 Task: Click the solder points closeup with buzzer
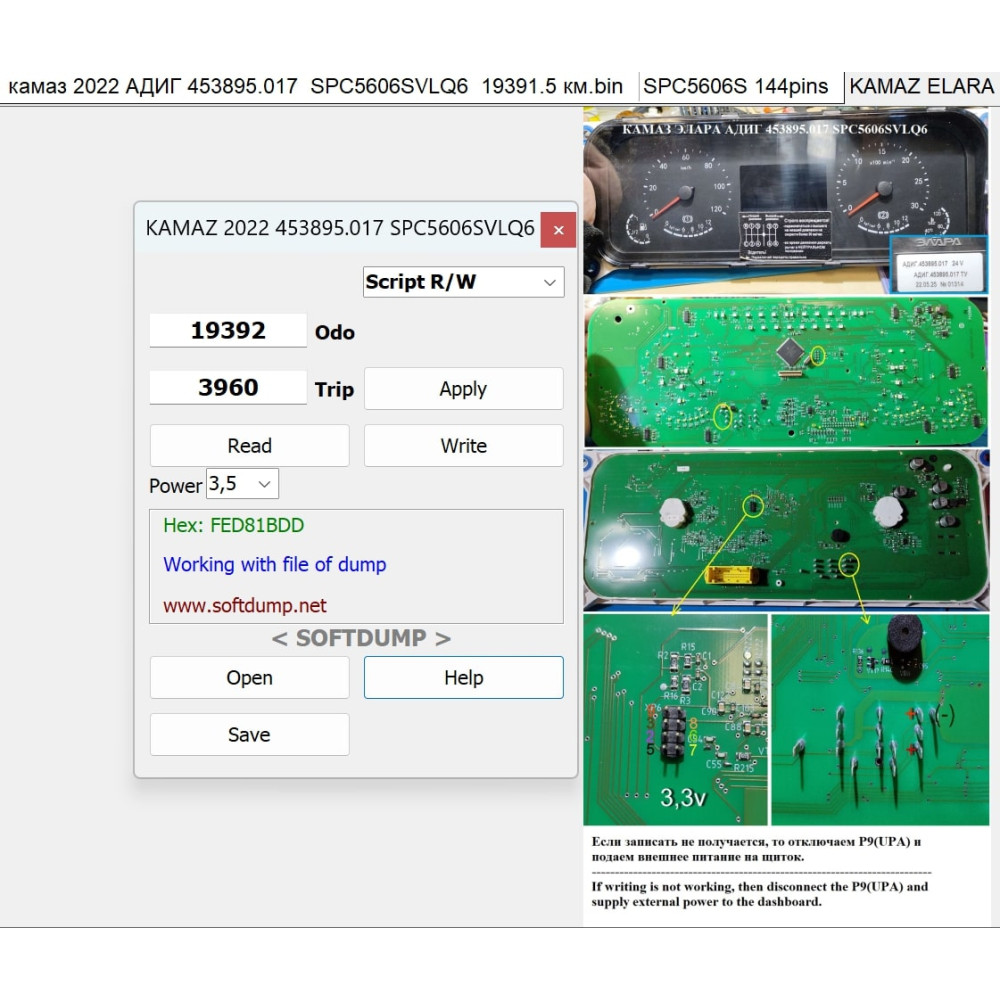(x=880, y=719)
